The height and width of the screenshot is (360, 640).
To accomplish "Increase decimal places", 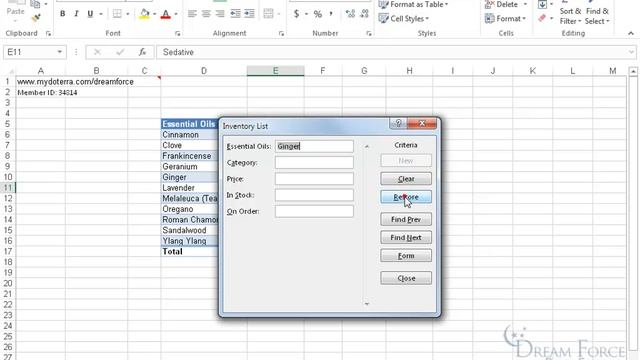I will (350, 14).
